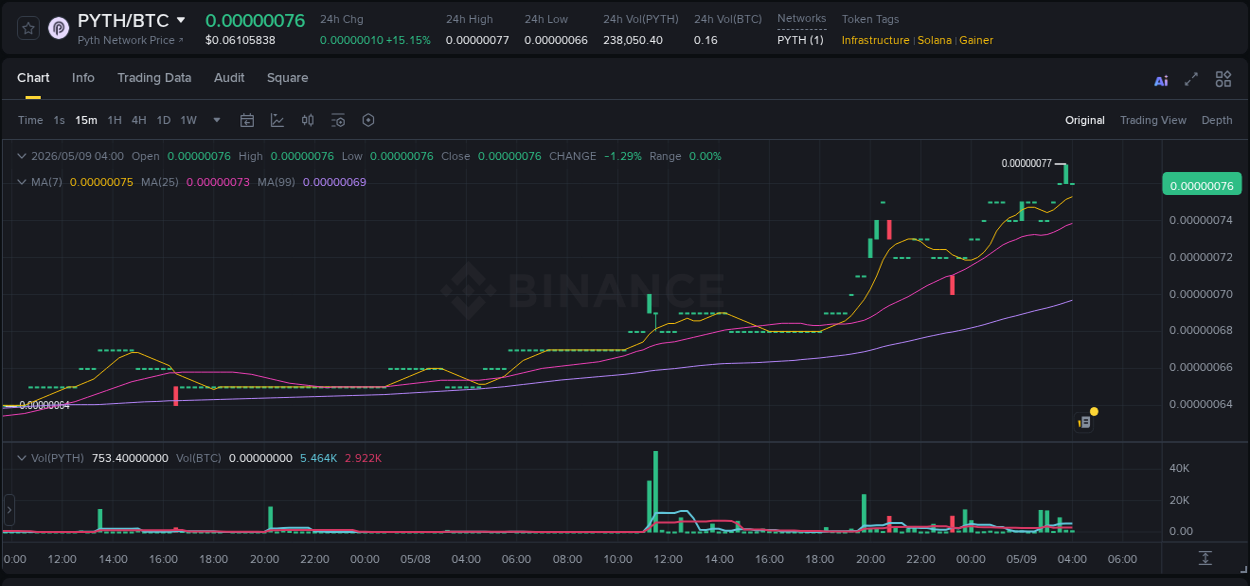Select the 1W interval

tap(188, 120)
